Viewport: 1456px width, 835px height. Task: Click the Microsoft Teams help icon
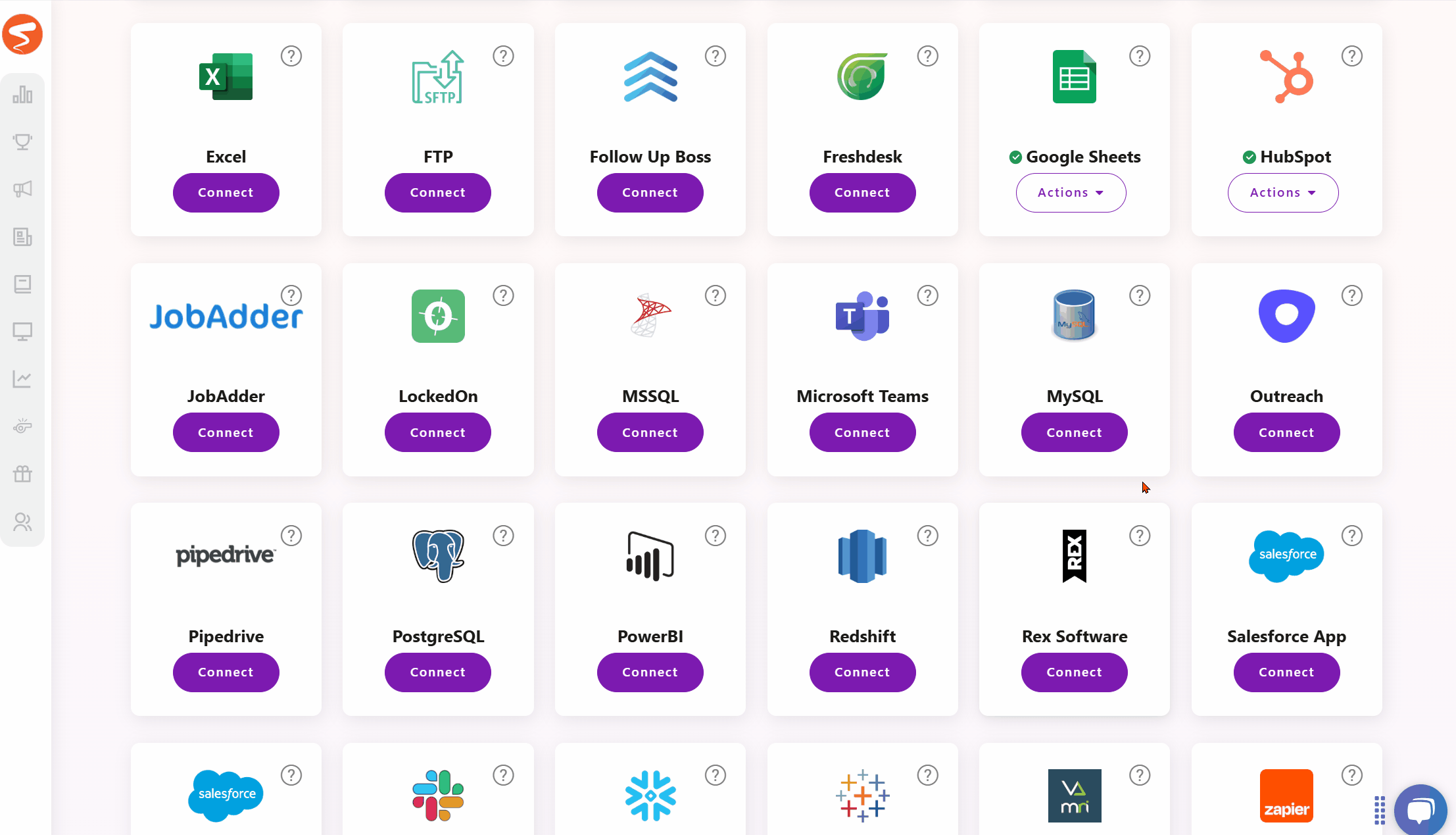[x=928, y=295]
